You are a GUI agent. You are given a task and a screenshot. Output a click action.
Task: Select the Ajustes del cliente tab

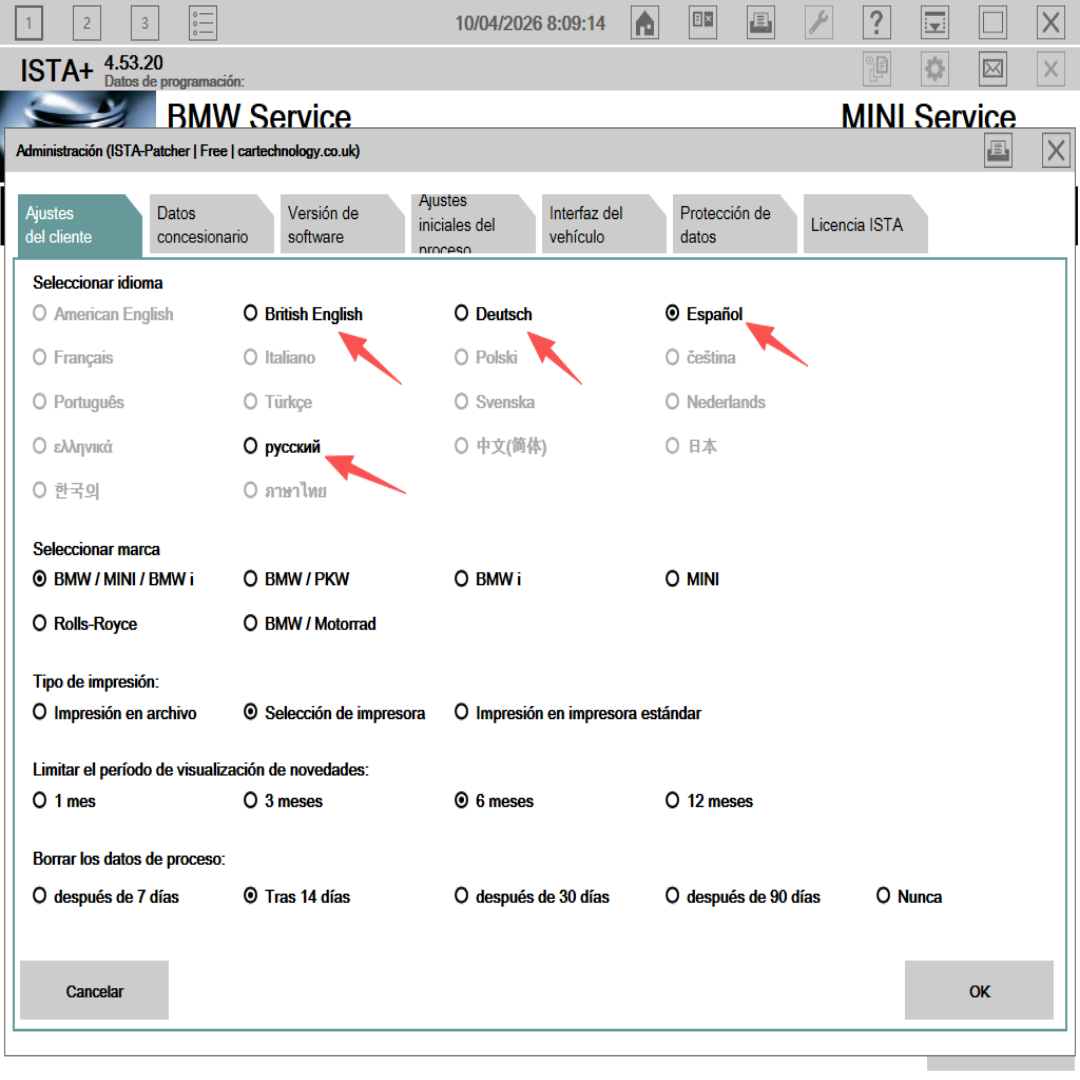pyautogui.click(x=78, y=225)
